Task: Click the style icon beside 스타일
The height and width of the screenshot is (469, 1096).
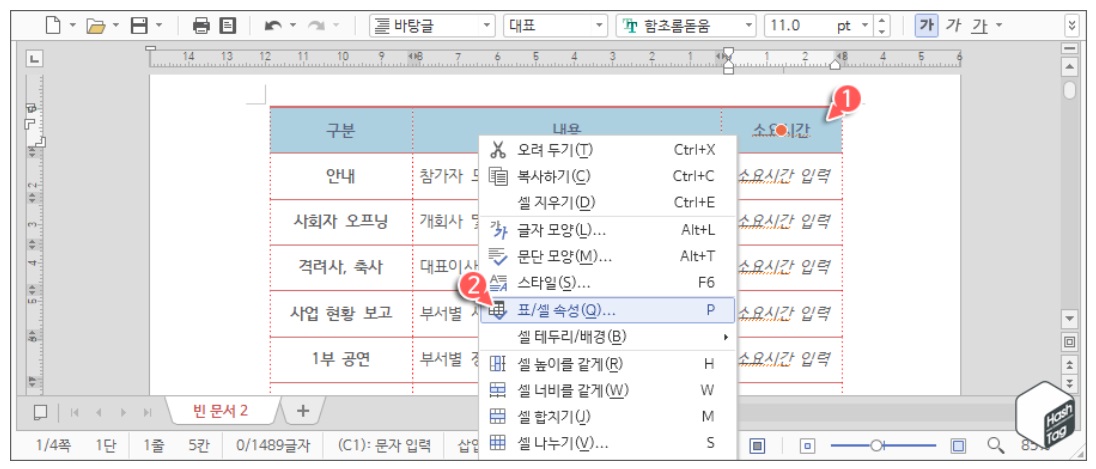Action: (498, 283)
